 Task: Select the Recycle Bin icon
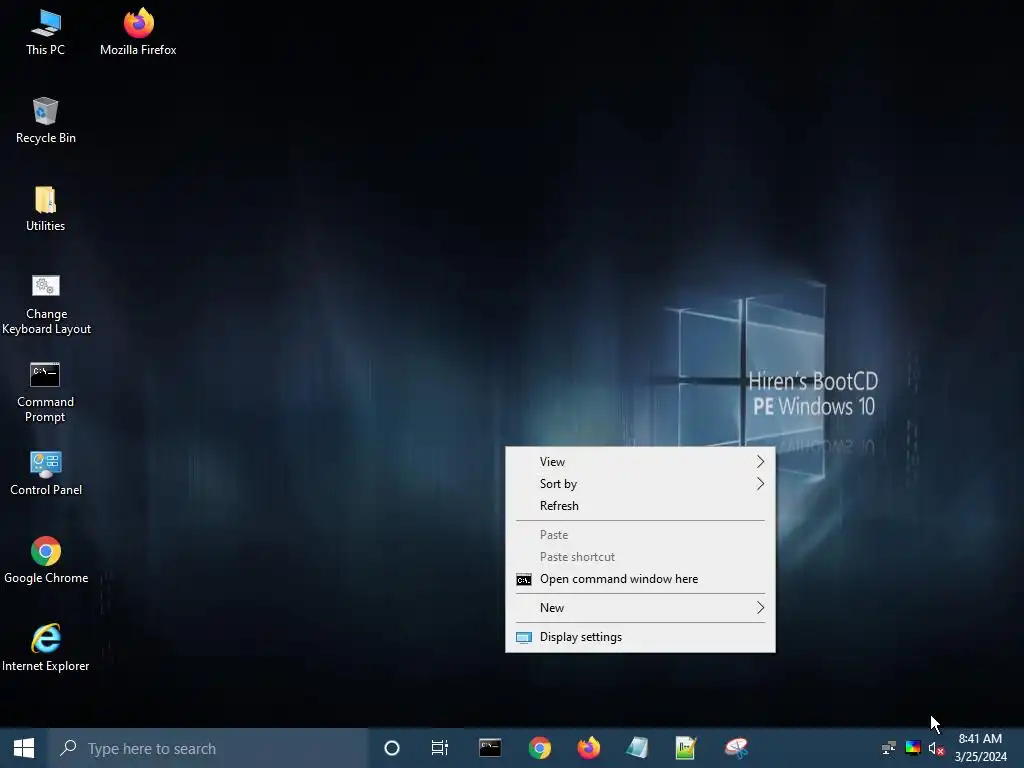(x=45, y=121)
